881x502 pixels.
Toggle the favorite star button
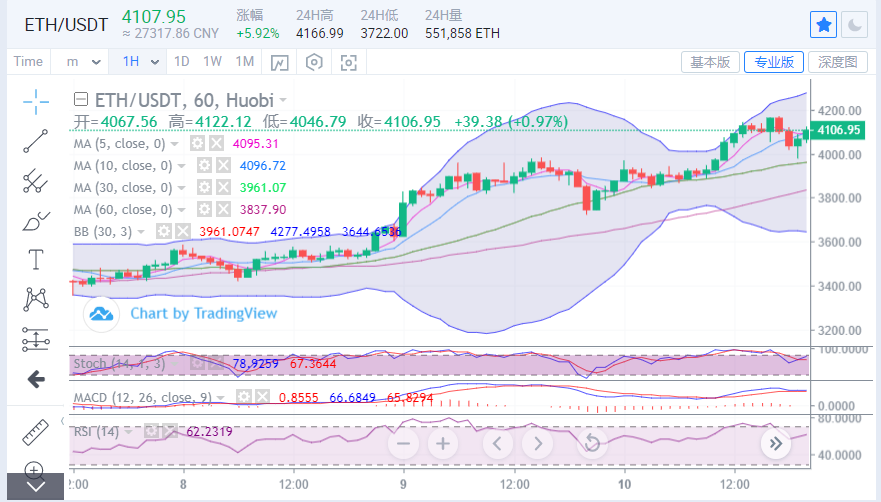coord(823,25)
